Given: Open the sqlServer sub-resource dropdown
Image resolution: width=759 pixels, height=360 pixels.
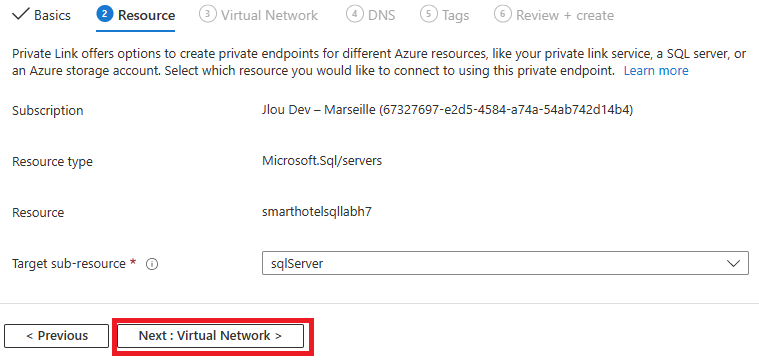Looking at the screenshot, I should (x=505, y=263).
